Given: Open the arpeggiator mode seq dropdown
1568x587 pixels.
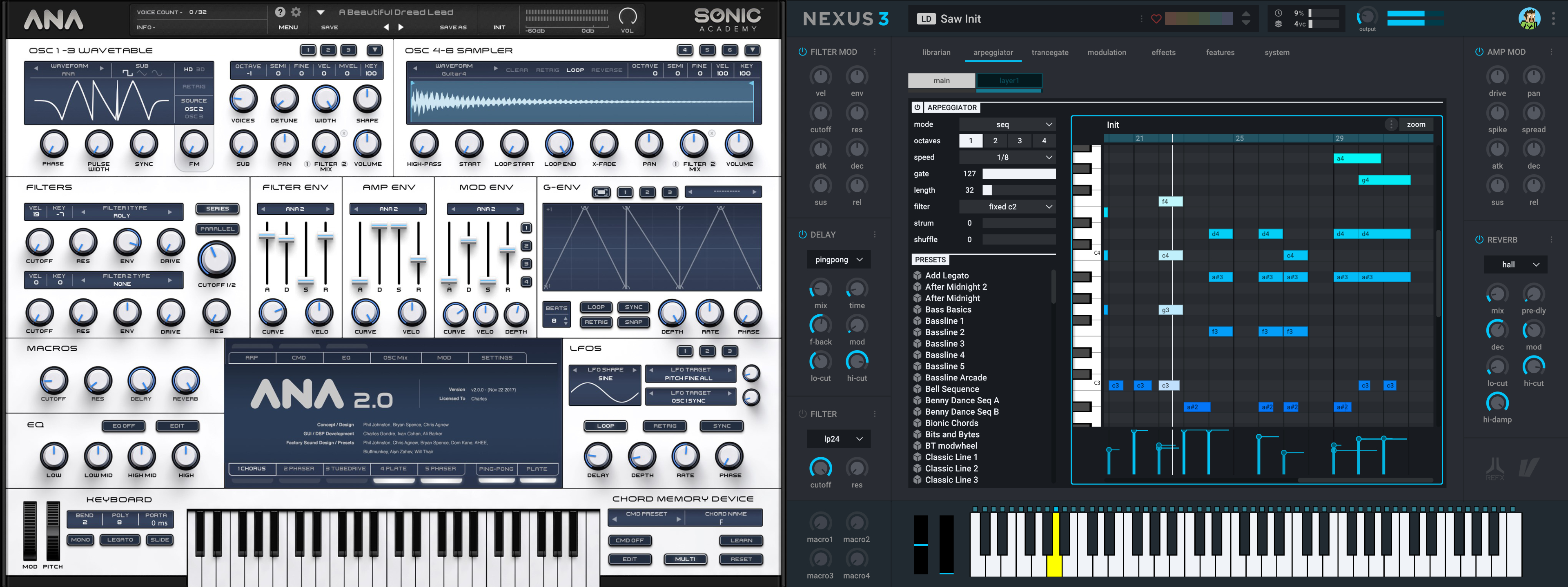Looking at the screenshot, I should click(1007, 125).
